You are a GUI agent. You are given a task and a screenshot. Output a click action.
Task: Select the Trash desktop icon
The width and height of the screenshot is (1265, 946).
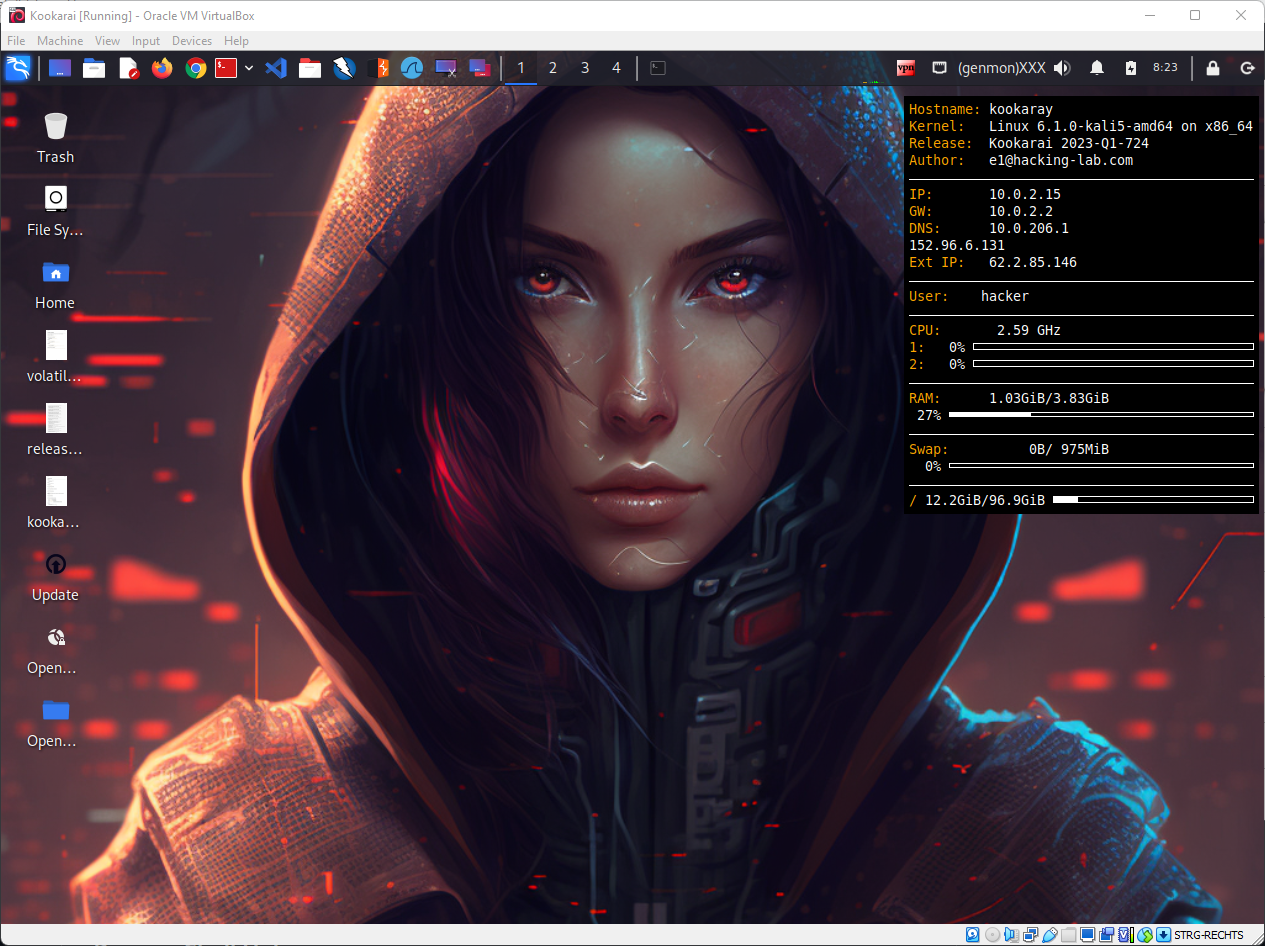55,138
